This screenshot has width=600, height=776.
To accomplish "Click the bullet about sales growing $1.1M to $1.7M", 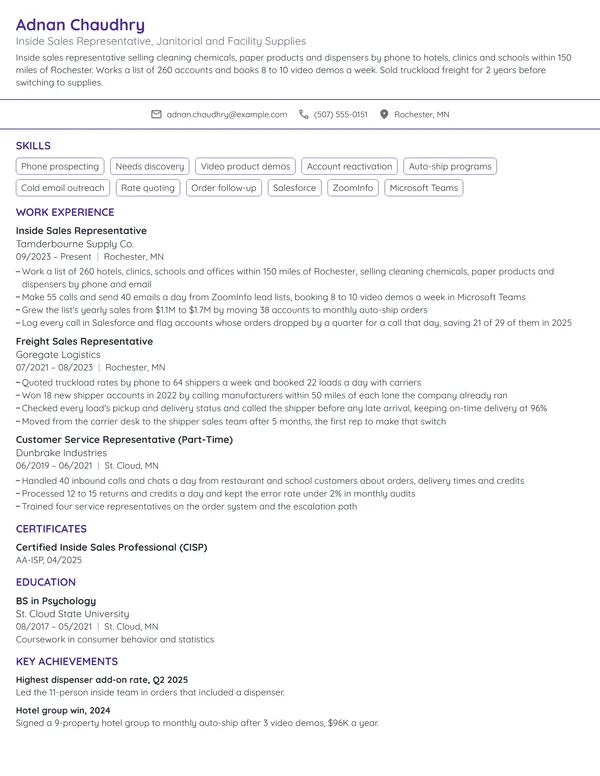I will (221, 310).
